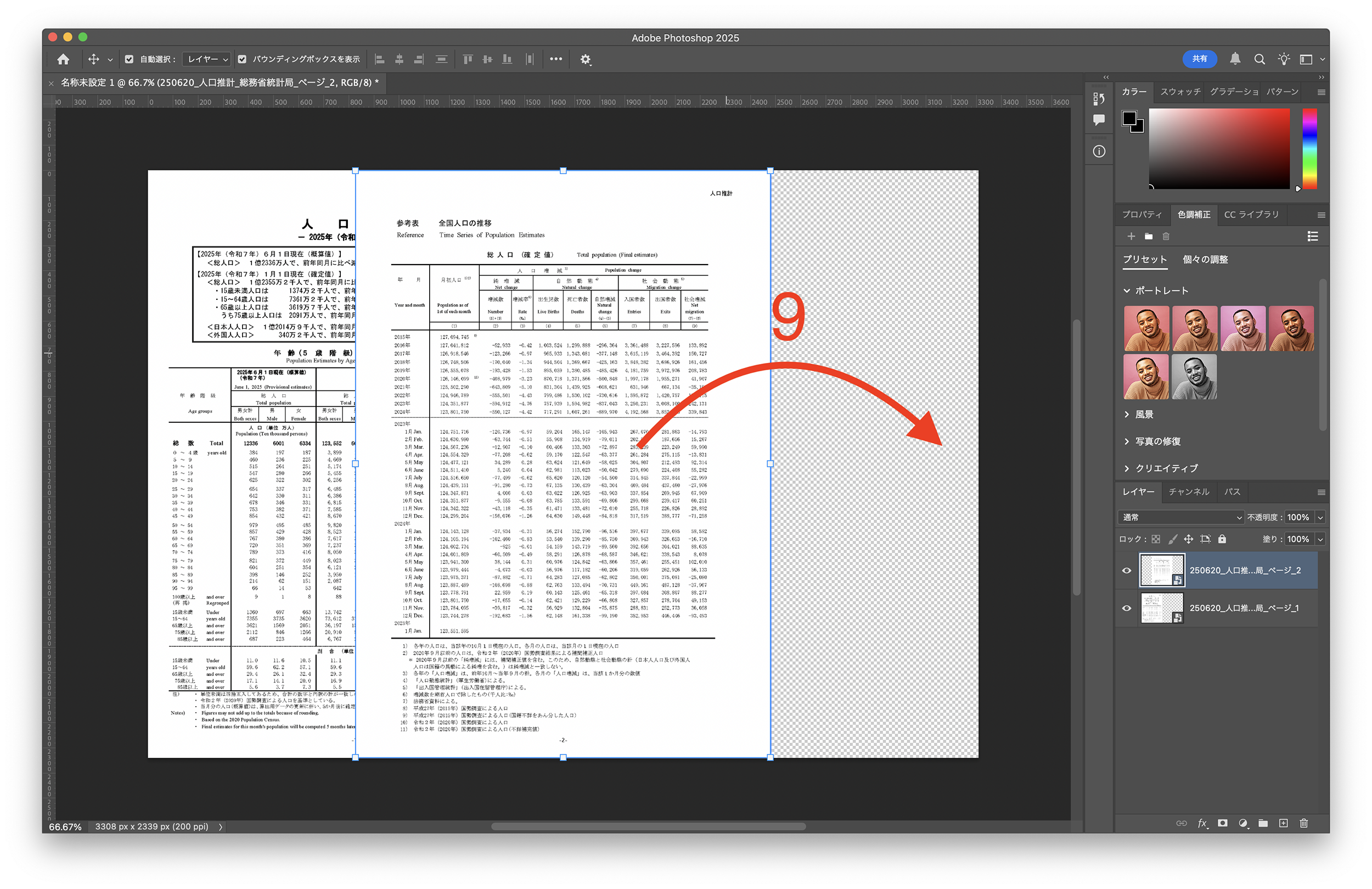This screenshot has height=889, width=1372.
Task: Distribute vertically icon
Action: [x=442, y=59]
